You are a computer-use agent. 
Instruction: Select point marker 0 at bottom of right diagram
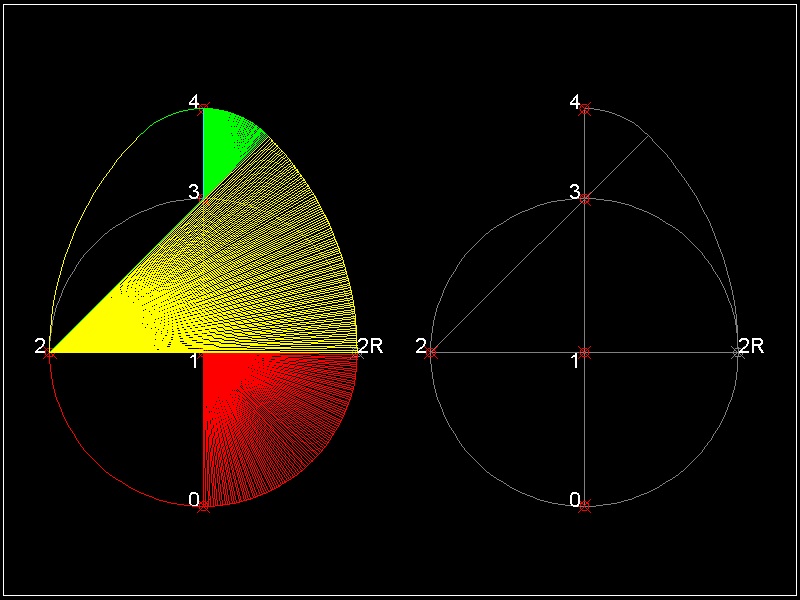pyautogui.click(x=585, y=506)
